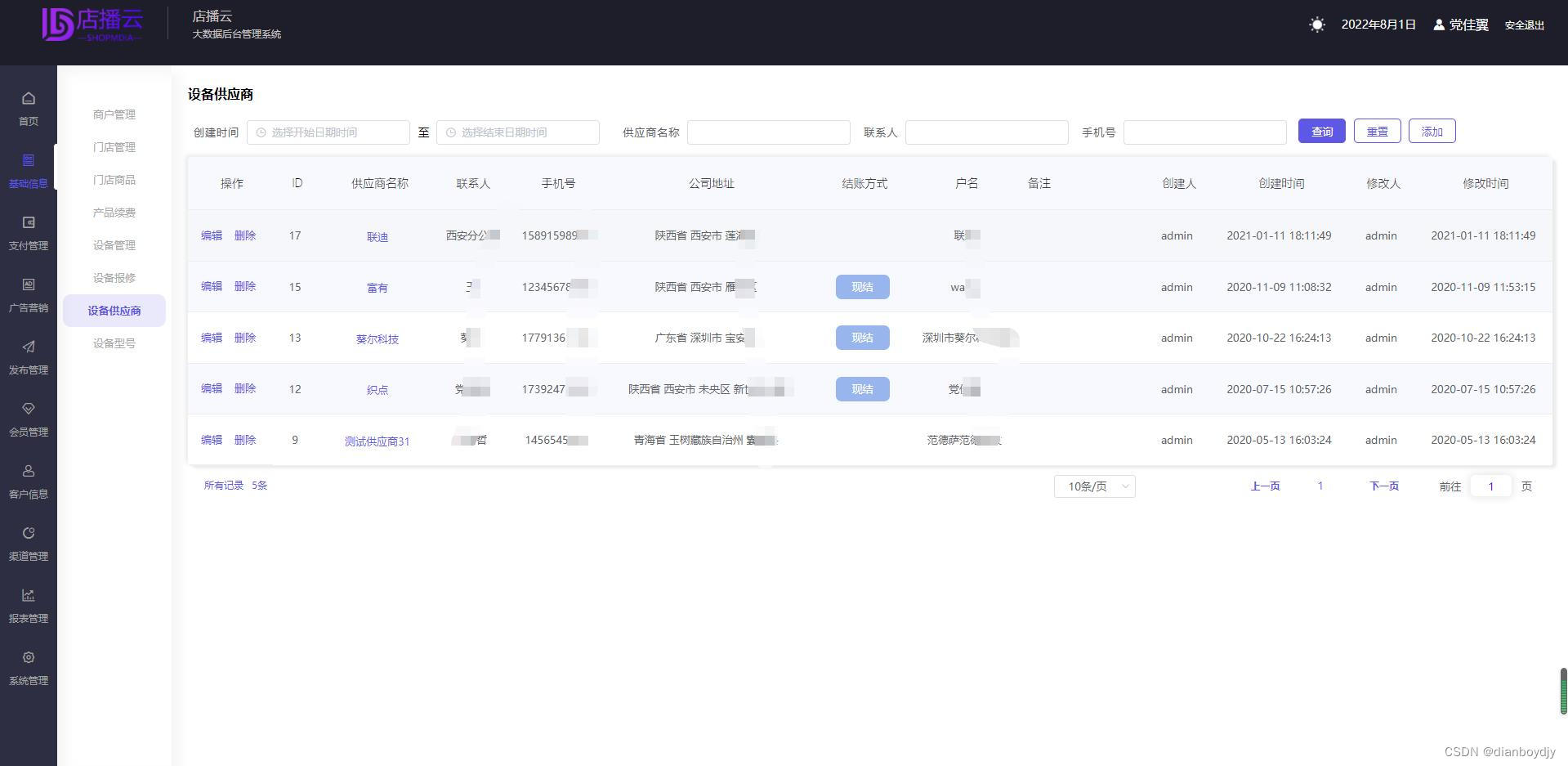Switch to 设备管理 in the submenu
Viewport: 1568px width, 766px height.
coord(114,244)
